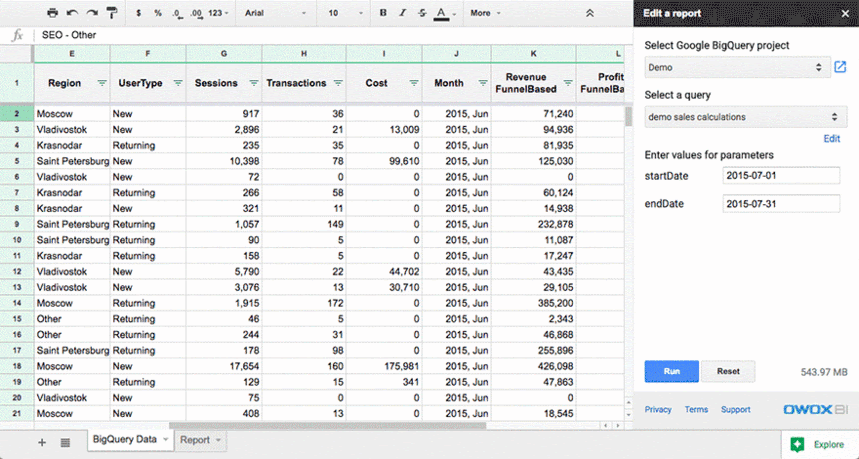Screen dimensions: 859x459
Task: Click the Select all corner cell
Action: [x=16, y=54]
